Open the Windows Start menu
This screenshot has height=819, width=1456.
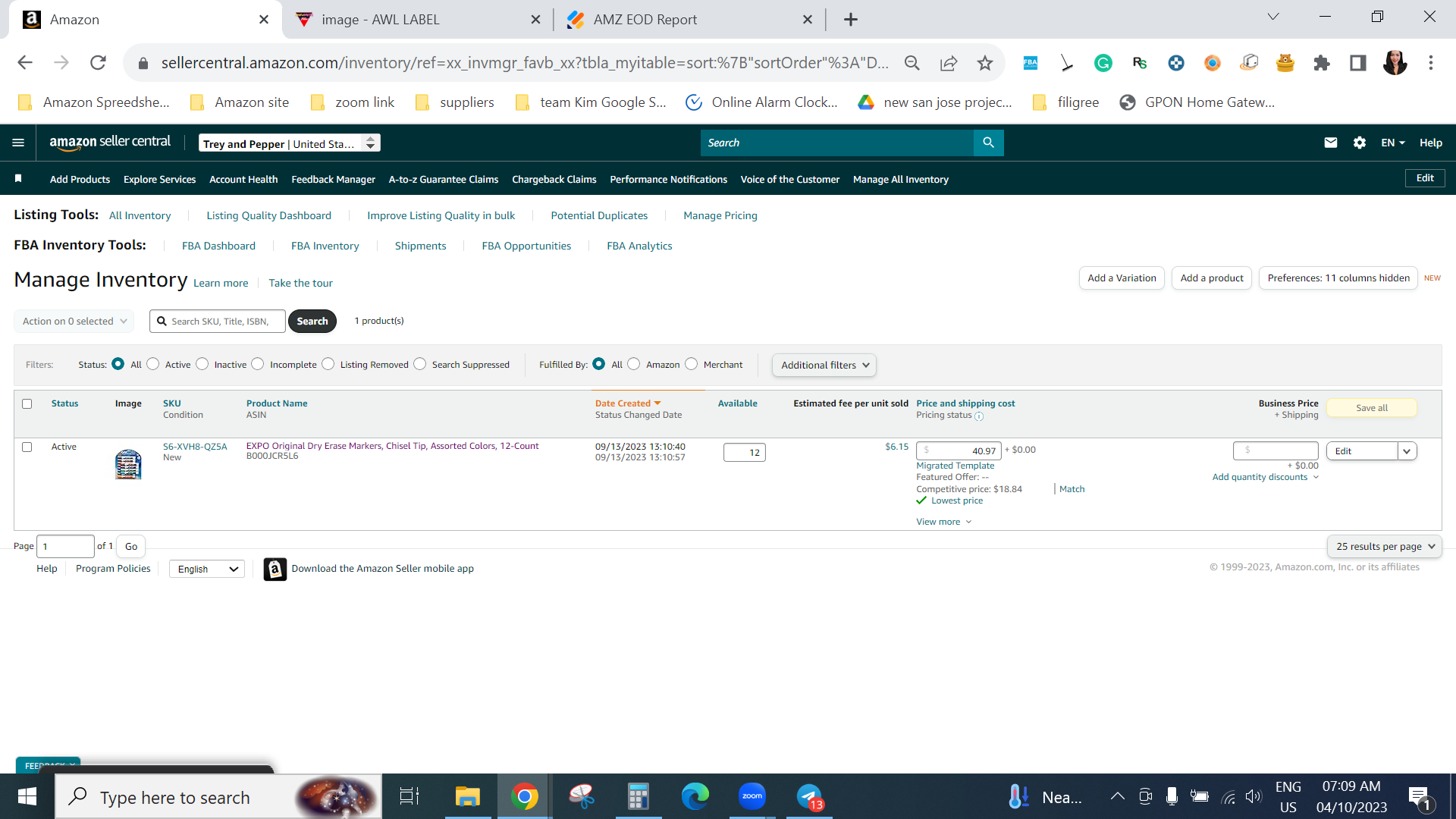tap(27, 796)
